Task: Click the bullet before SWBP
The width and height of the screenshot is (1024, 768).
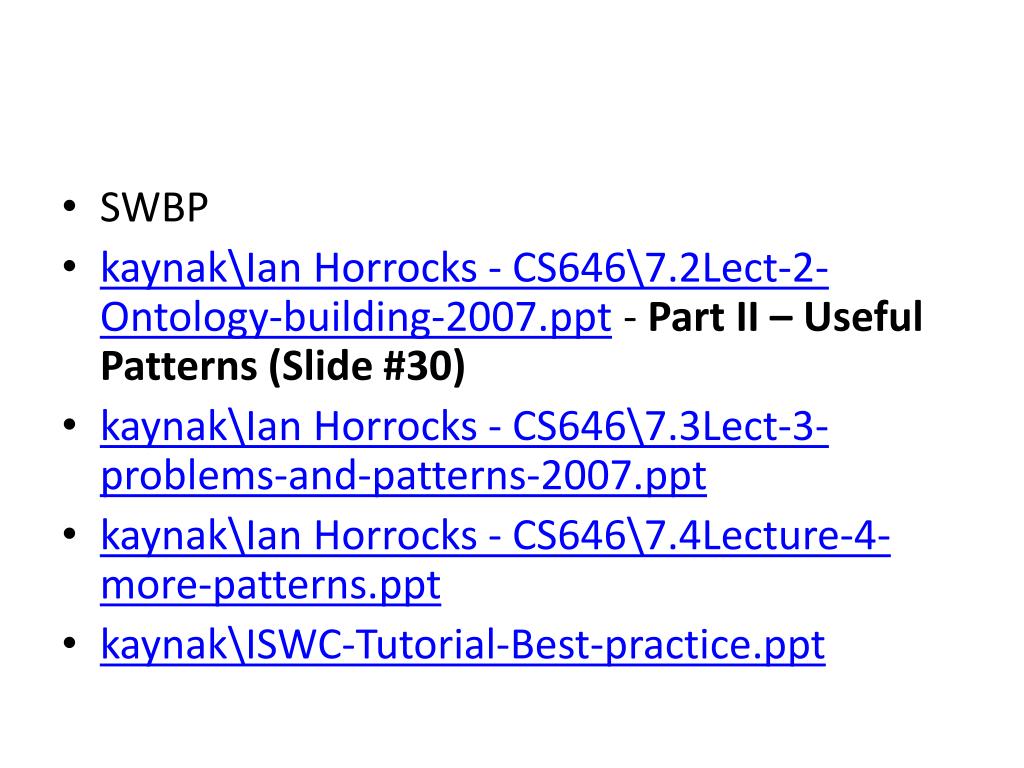Action: click(69, 207)
